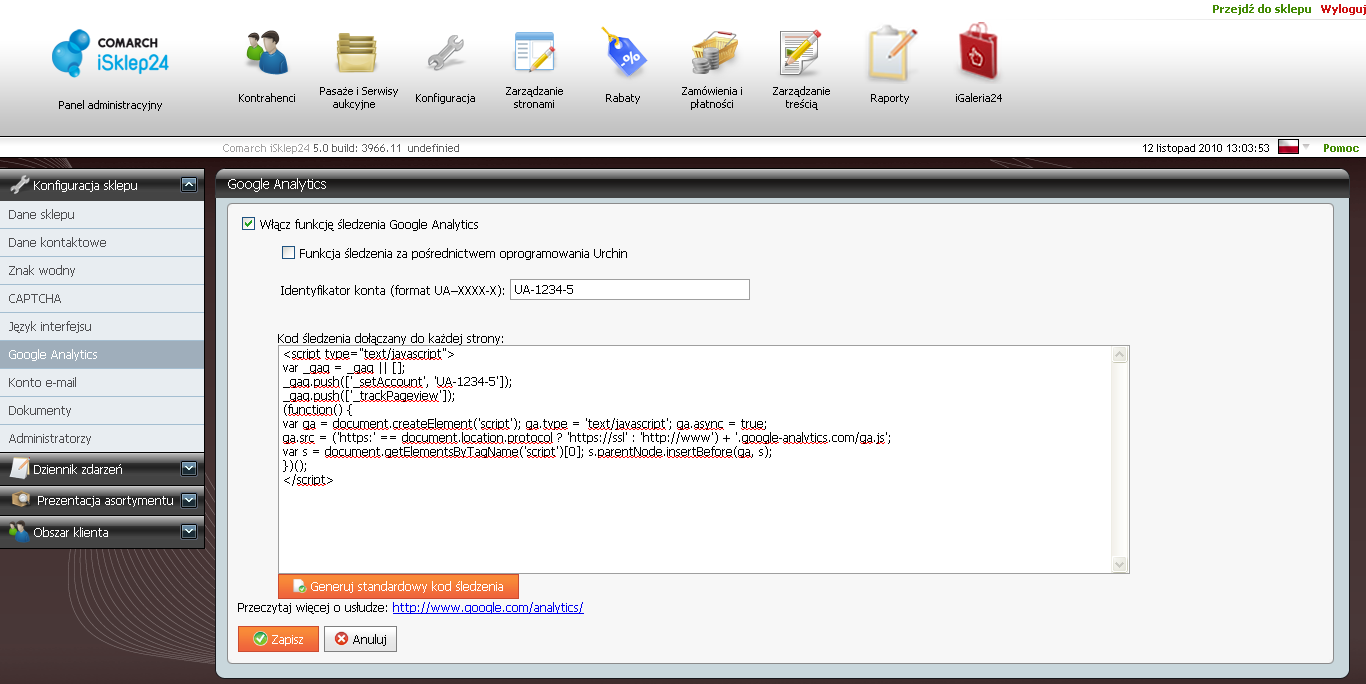Select Google Analytics menu item
This screenshot has height=684, width=1366.
point(102,354)
